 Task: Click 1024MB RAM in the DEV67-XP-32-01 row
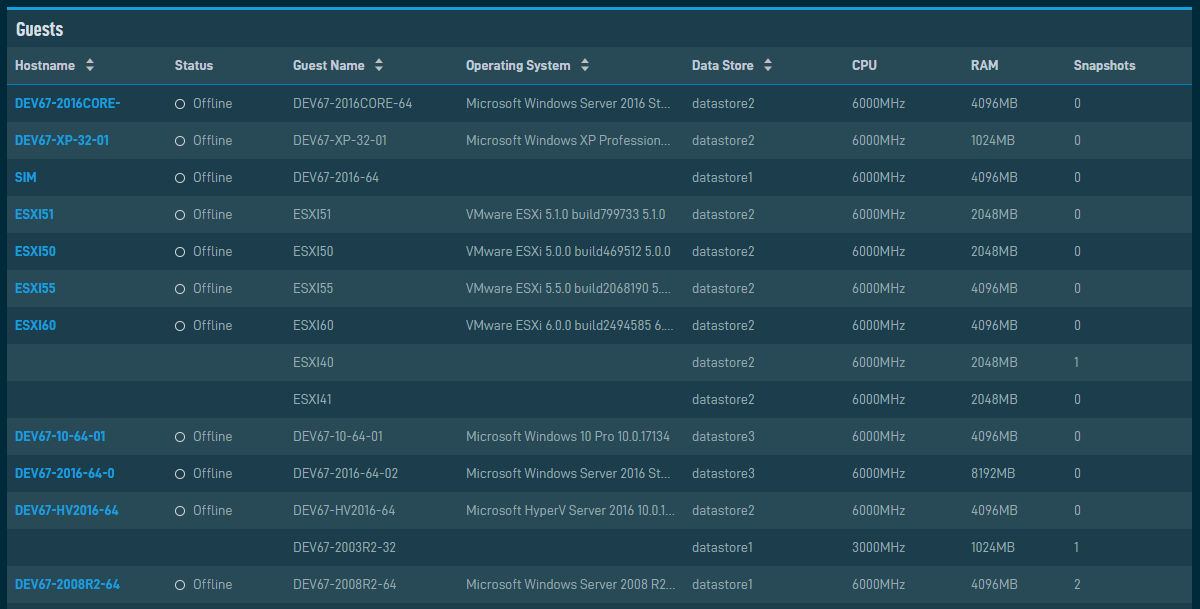(993, 140)
